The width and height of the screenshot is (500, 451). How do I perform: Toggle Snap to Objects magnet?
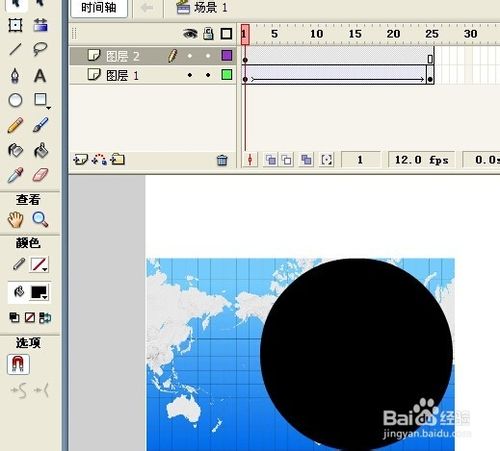click(x=18, y=364)
